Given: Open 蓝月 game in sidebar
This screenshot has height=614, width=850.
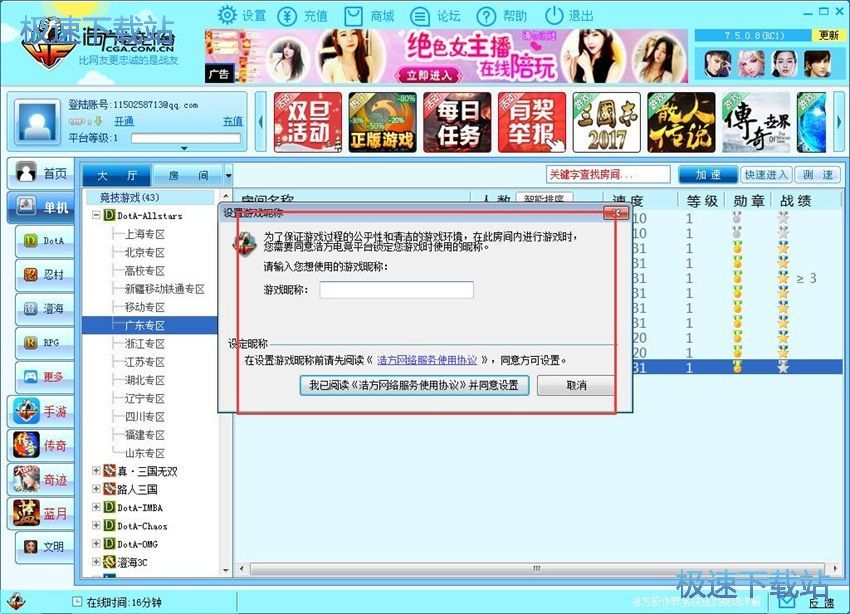Looking at the screenshot, I should (x=41, y=513).
